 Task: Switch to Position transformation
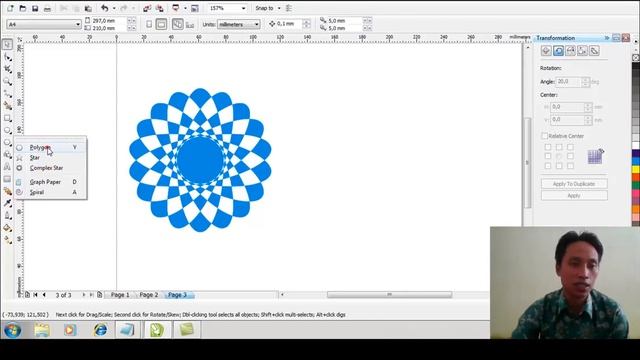pyautogui.click(x=546, y=51)
